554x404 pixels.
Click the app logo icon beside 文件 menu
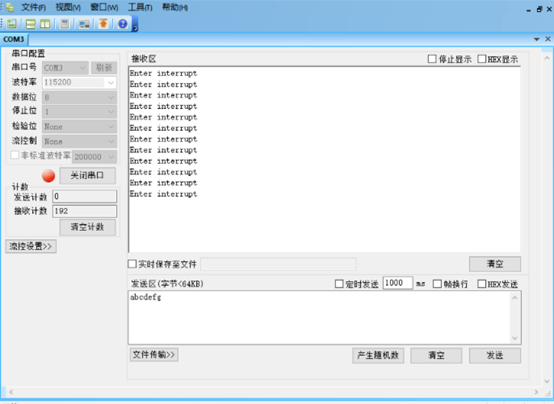pyautogui.click(x=10, y=7)
